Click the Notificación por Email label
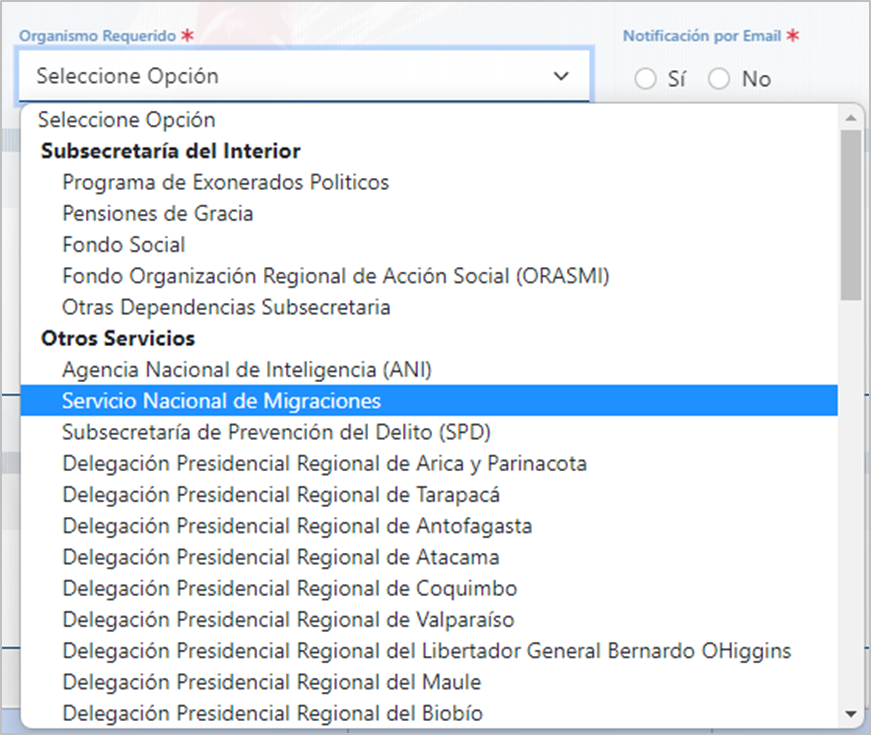This screenshot has width=871, height=735. pos(702,36)
